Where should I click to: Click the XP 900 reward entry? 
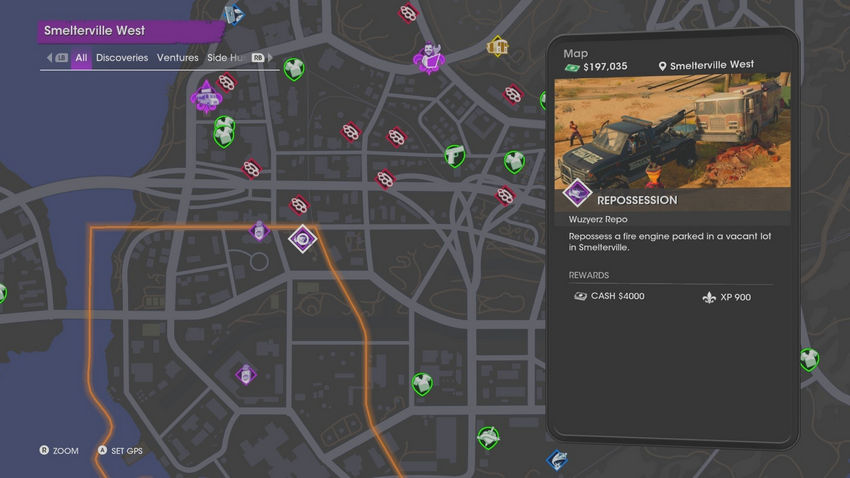point(727,297)
